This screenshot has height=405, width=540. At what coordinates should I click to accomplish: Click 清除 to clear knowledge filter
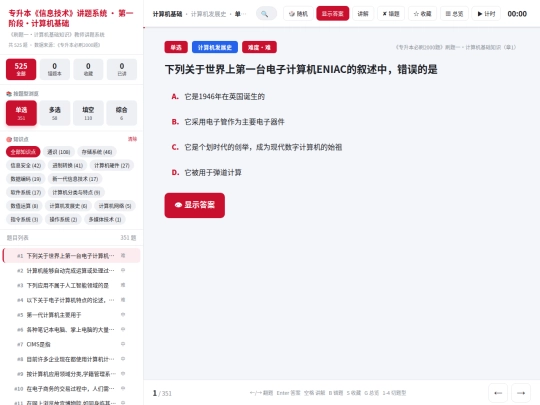133,139
